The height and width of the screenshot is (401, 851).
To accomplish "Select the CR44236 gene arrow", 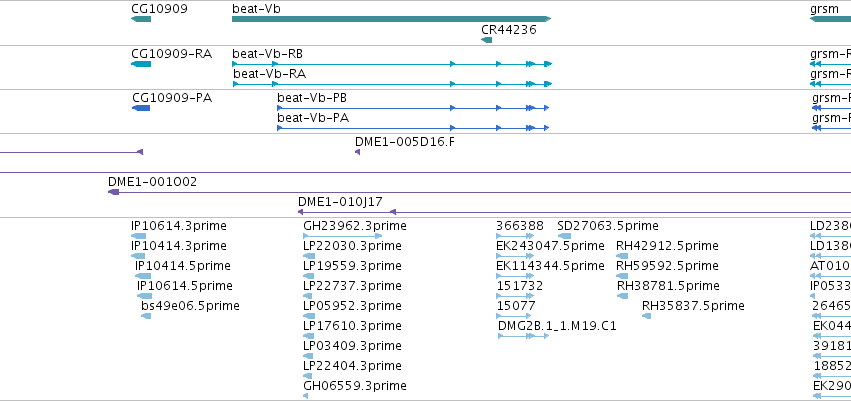I will [486, 40].
